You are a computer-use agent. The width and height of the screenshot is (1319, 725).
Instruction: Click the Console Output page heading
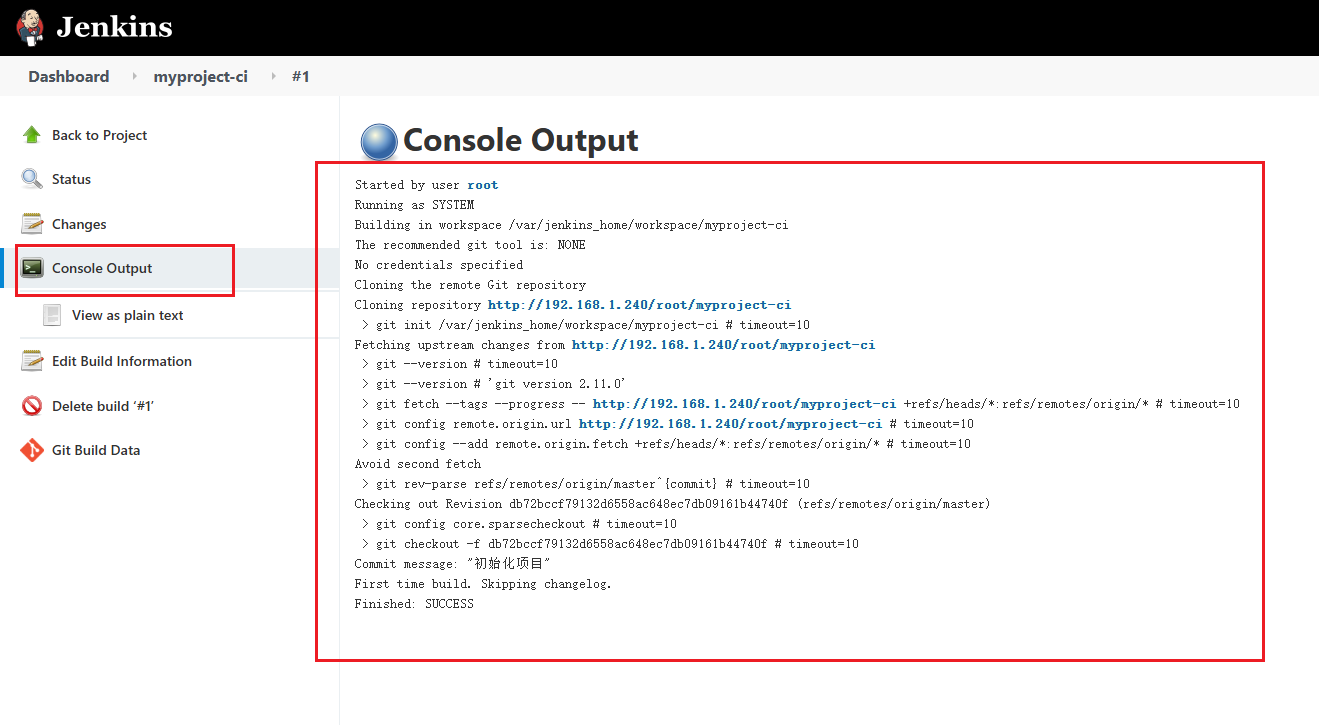[x=521, y=140]
